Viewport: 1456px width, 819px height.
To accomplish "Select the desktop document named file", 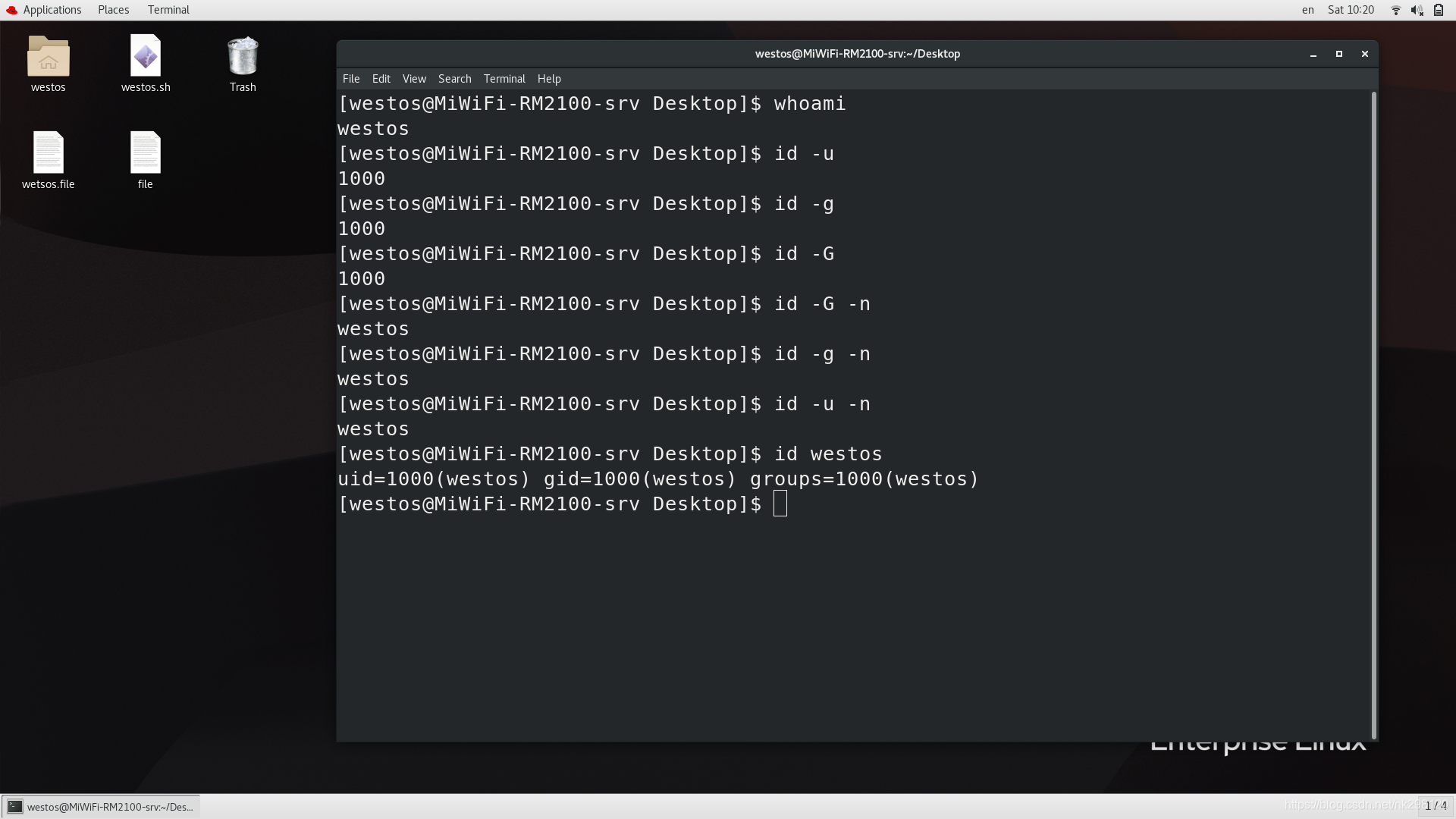I will [146, 152].
